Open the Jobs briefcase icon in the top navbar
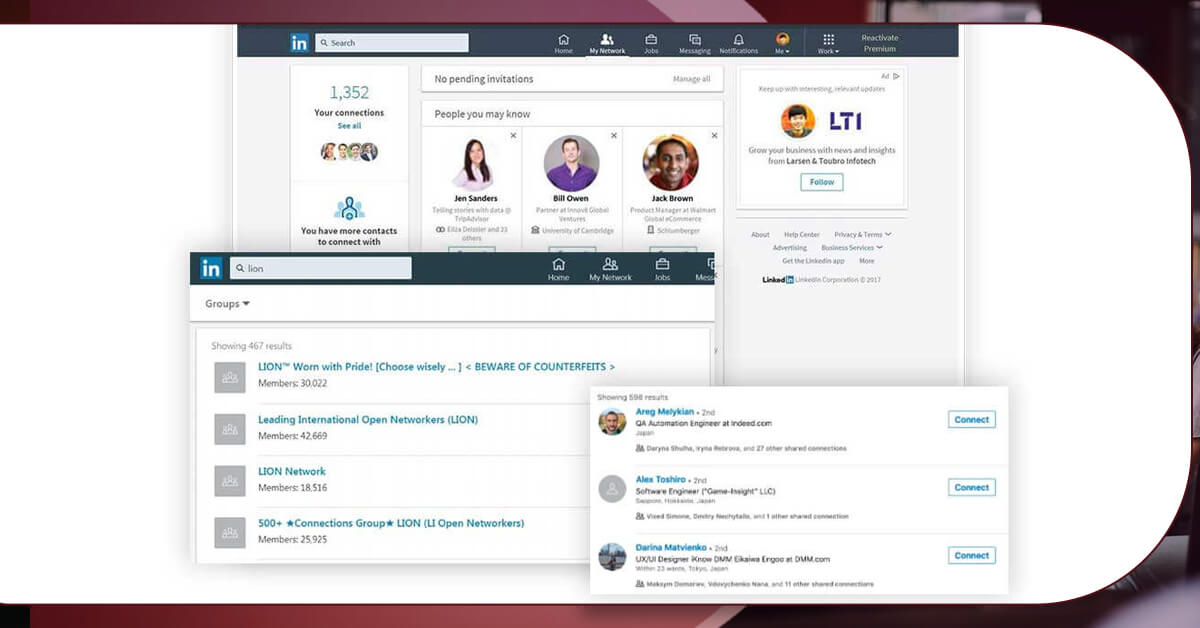 [x=651, y=43]
